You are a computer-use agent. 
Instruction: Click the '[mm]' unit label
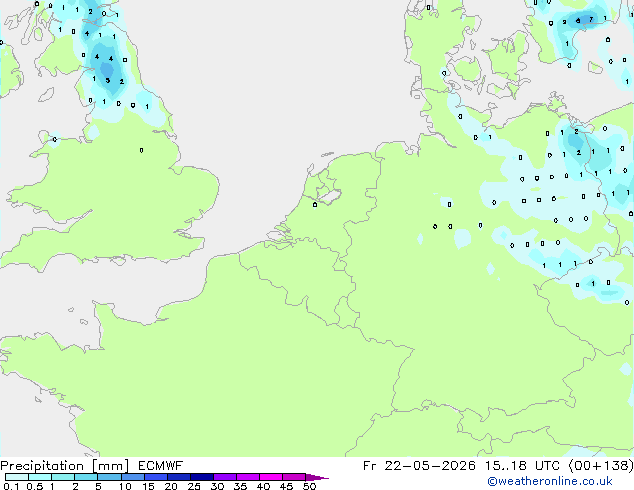coord(110,466)
